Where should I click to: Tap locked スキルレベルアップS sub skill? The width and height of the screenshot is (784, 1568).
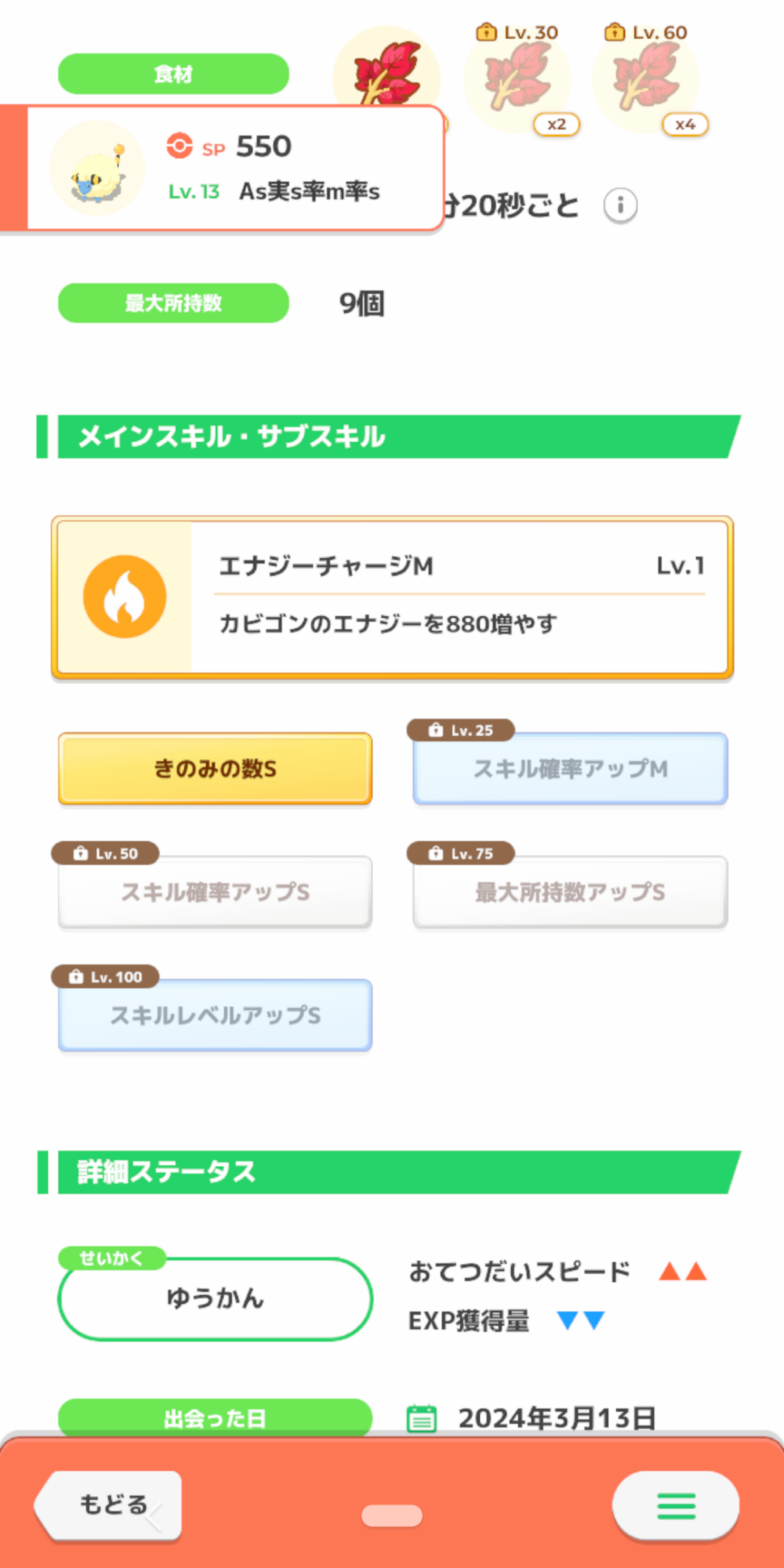pyautogui.click(x=215, y=1014)
